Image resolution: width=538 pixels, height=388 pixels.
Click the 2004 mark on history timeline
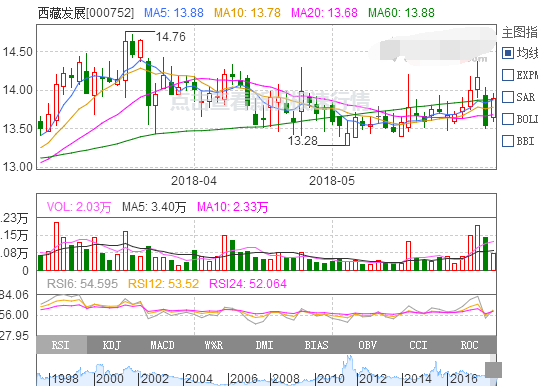(198, 379)
